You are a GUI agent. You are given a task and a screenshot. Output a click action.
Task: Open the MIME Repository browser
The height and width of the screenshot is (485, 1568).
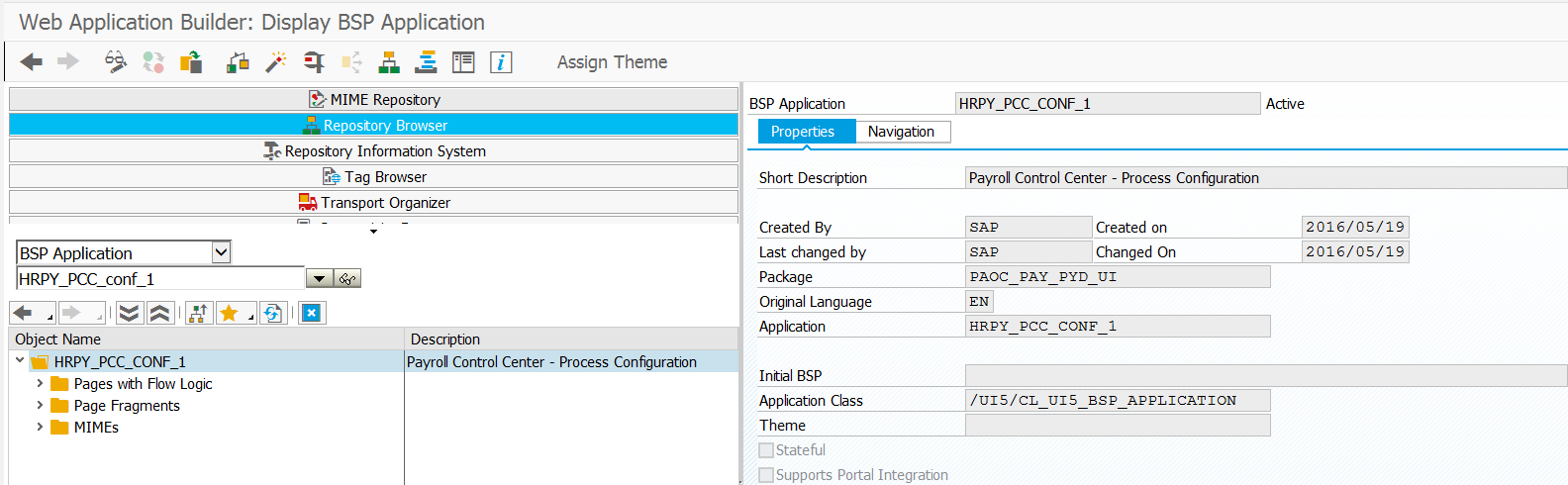tap(373, 100)
